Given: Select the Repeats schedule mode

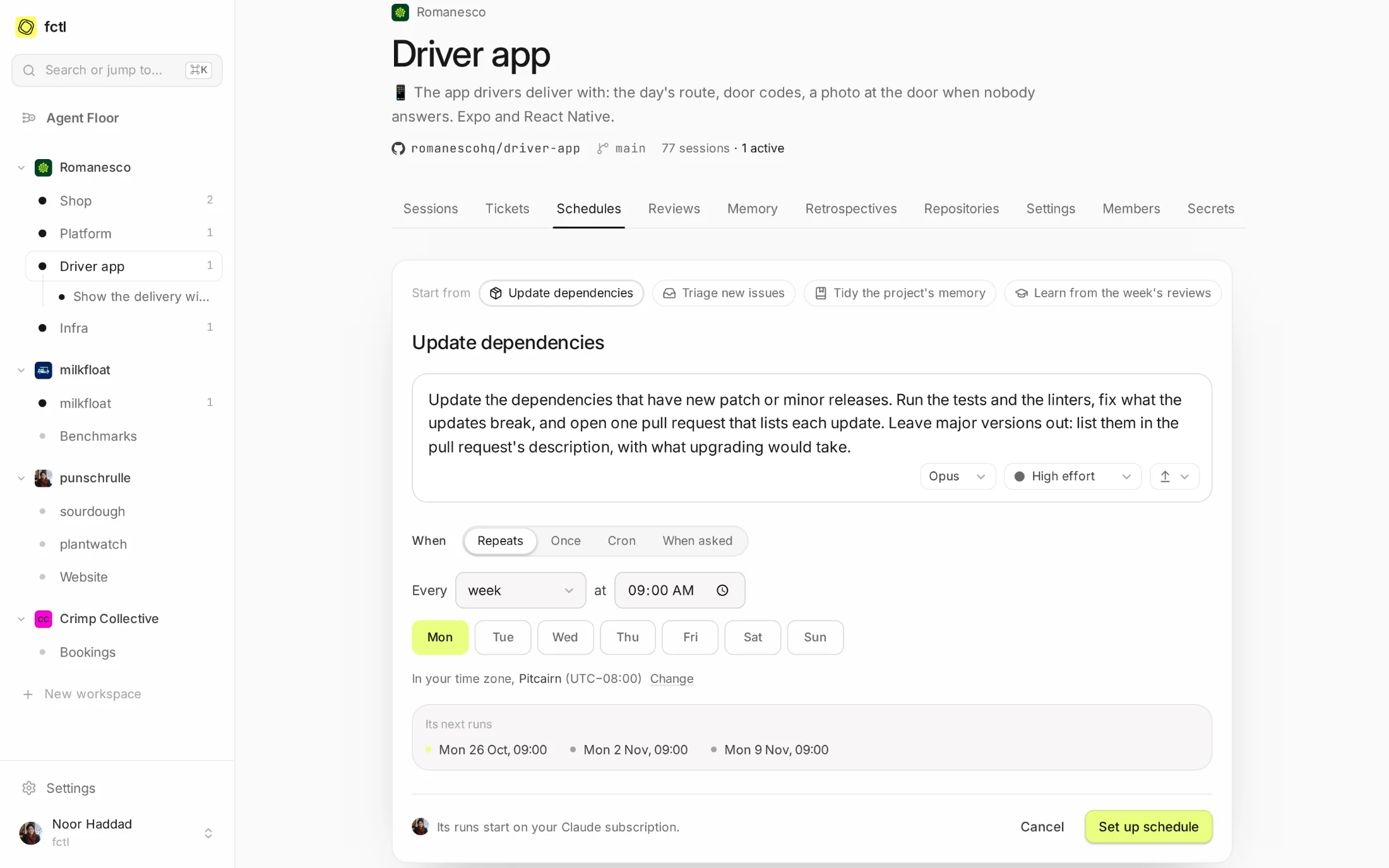Looking at the screenshot, I should (500, 541).
